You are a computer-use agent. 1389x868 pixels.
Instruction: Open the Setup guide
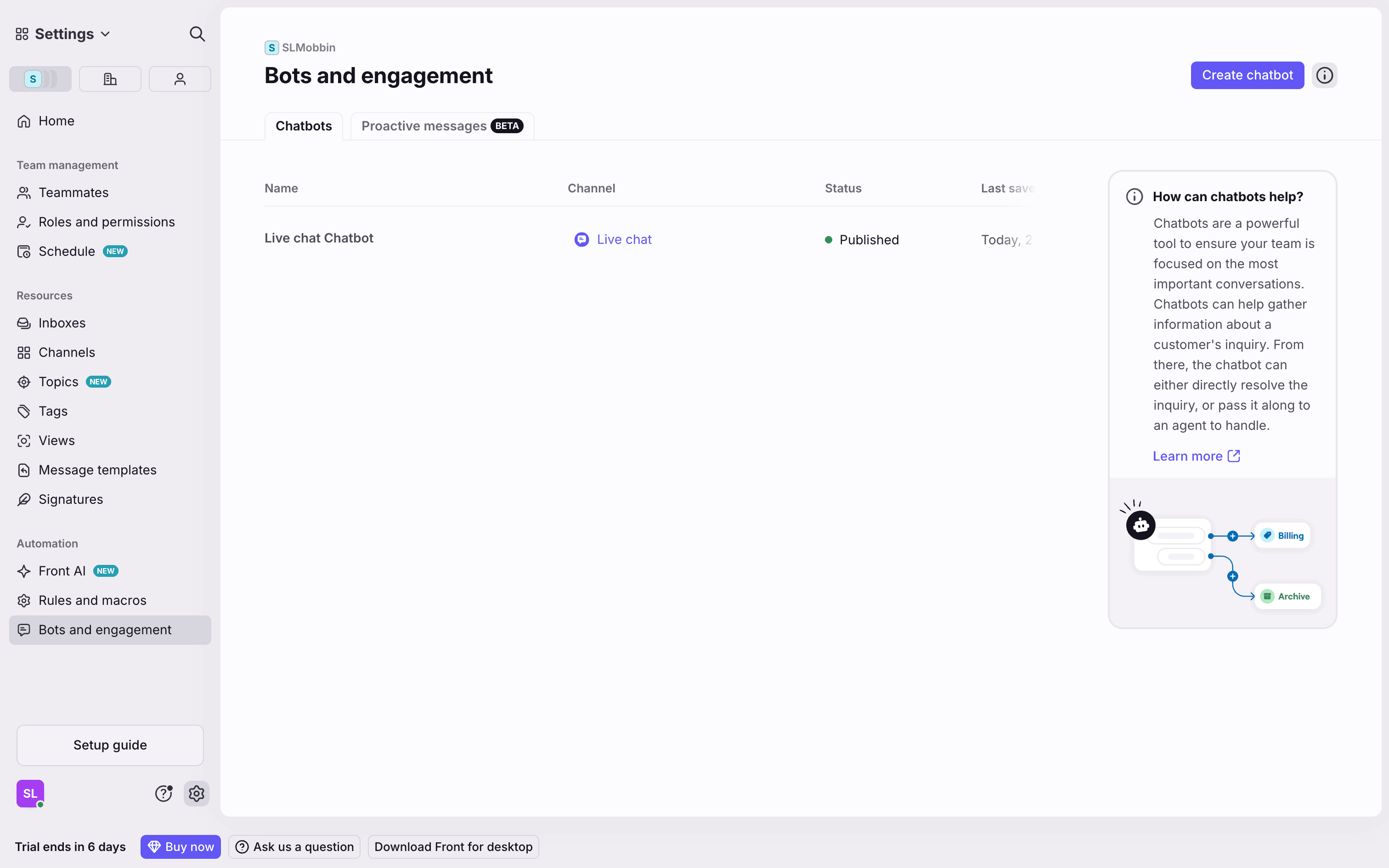110,744
